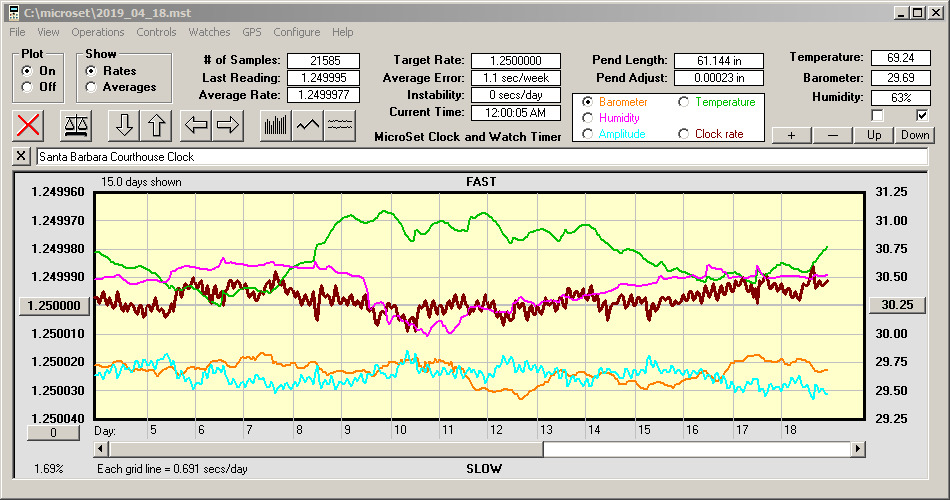
Task: Turn Plot off with the Off radio
Action: click(26, 87)
